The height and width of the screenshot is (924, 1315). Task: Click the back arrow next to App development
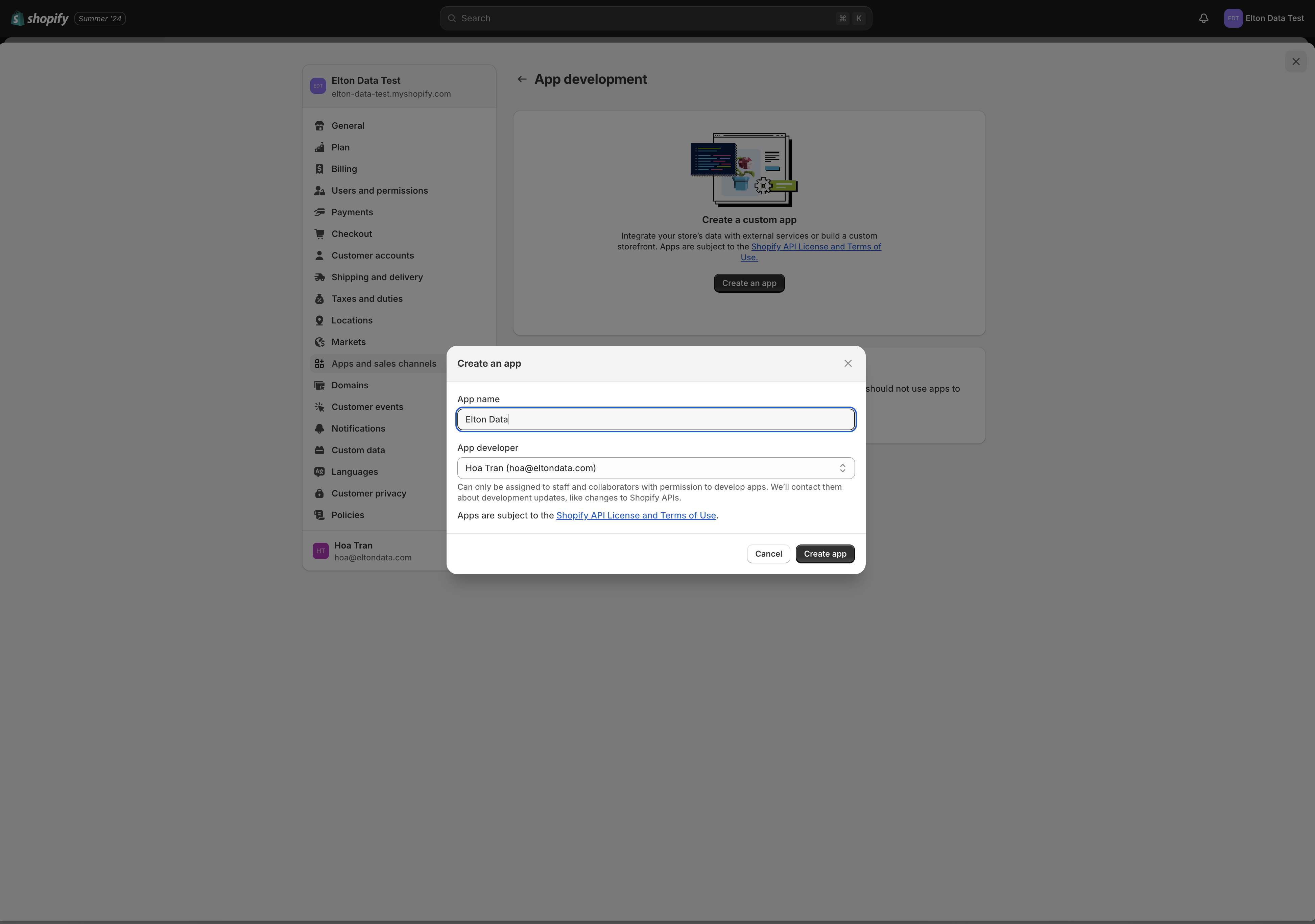(522, 79)
